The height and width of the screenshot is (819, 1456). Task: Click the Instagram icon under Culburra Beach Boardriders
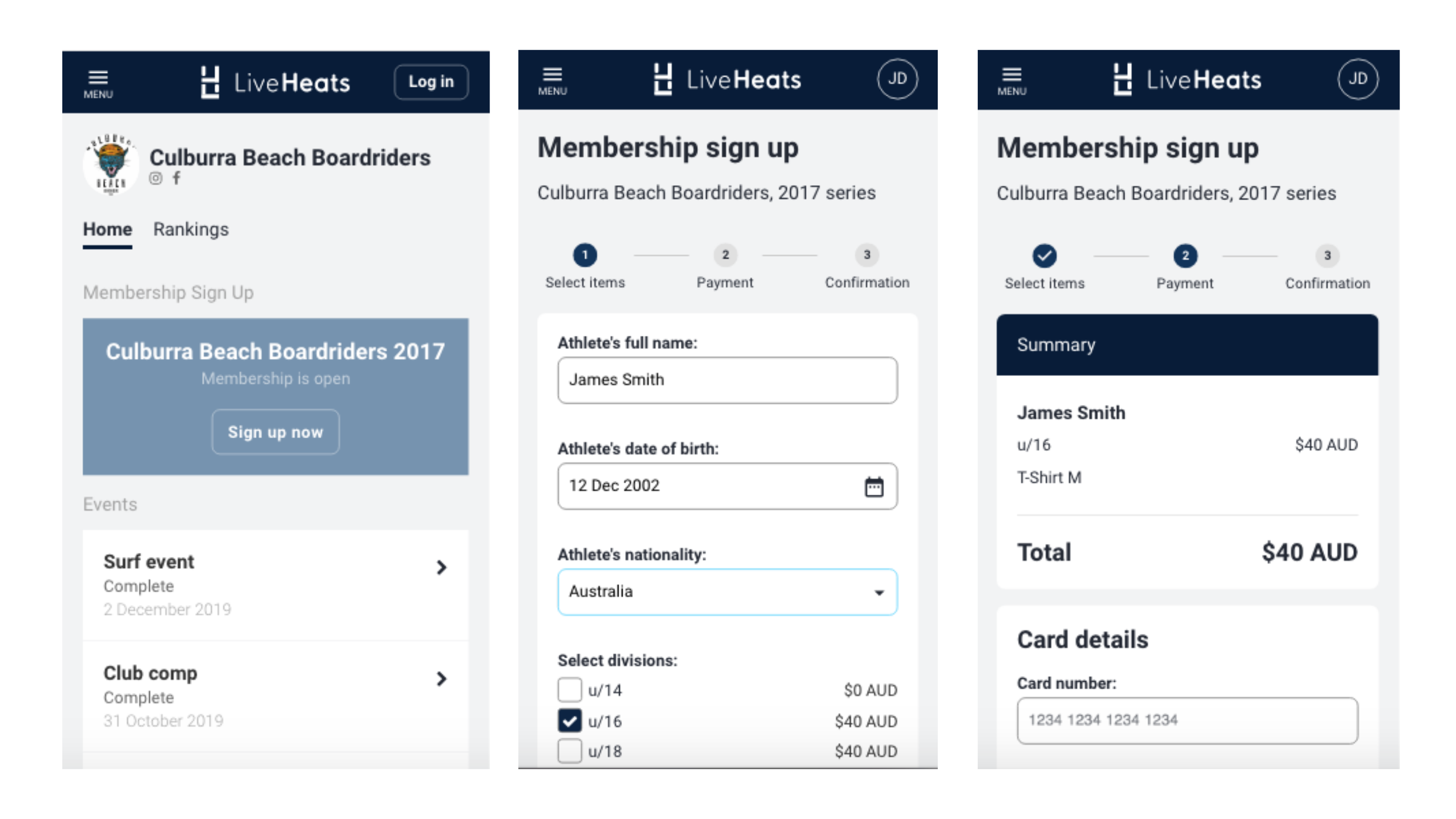point(156,179)
